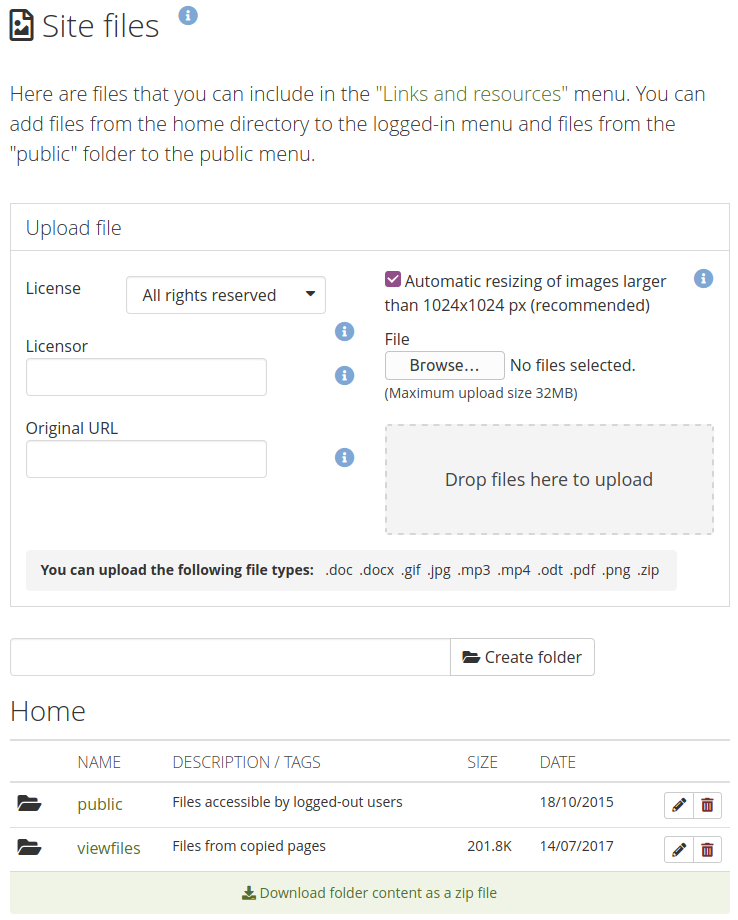Delete the public folder using trash icon
Image resolution: width=738 pixels, height=920 pixels.
tap(707, 805)
